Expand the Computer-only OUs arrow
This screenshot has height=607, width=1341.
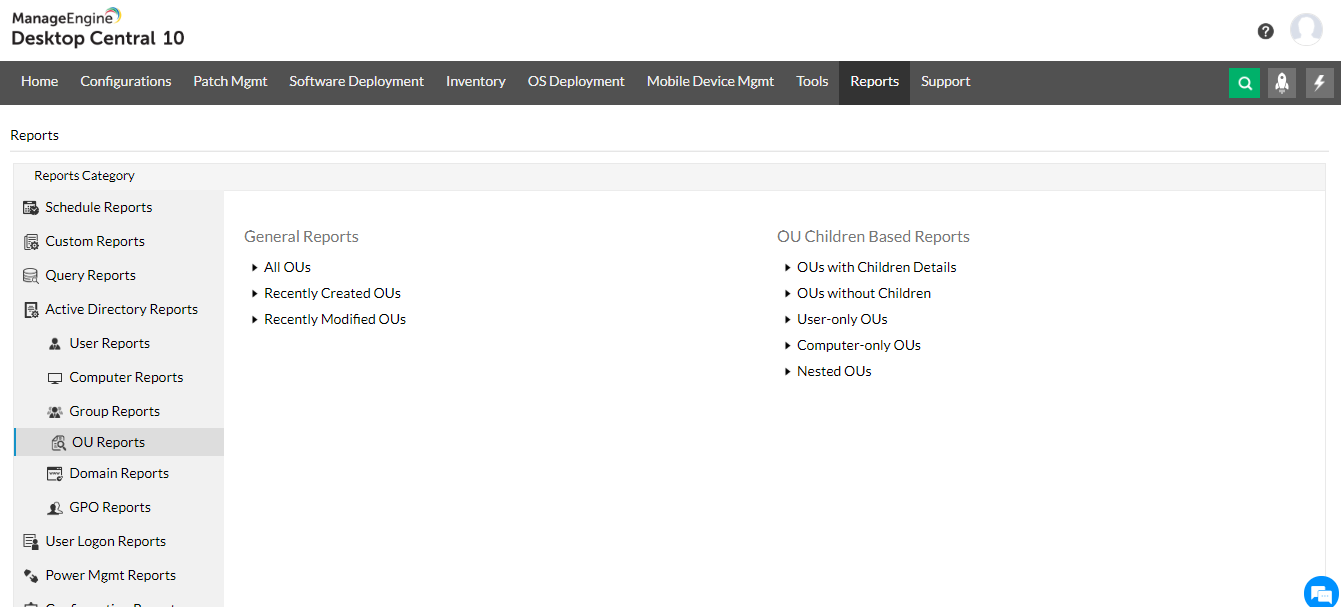click(x=788, y=346)
